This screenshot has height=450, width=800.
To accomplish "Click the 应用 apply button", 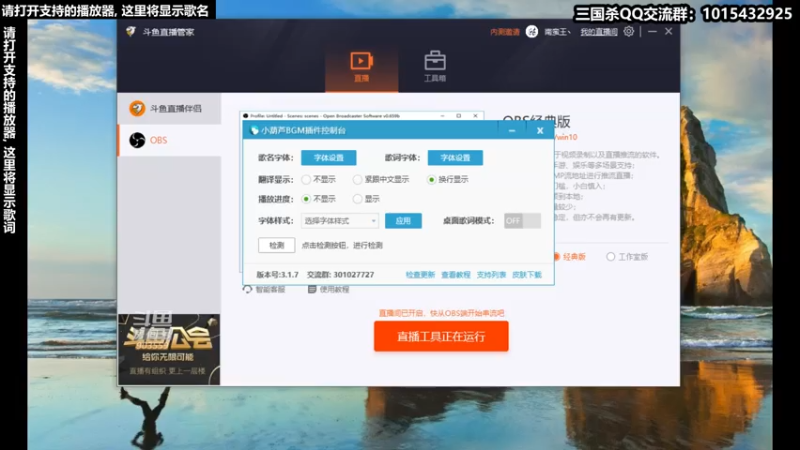I will [x=403, y=221].
